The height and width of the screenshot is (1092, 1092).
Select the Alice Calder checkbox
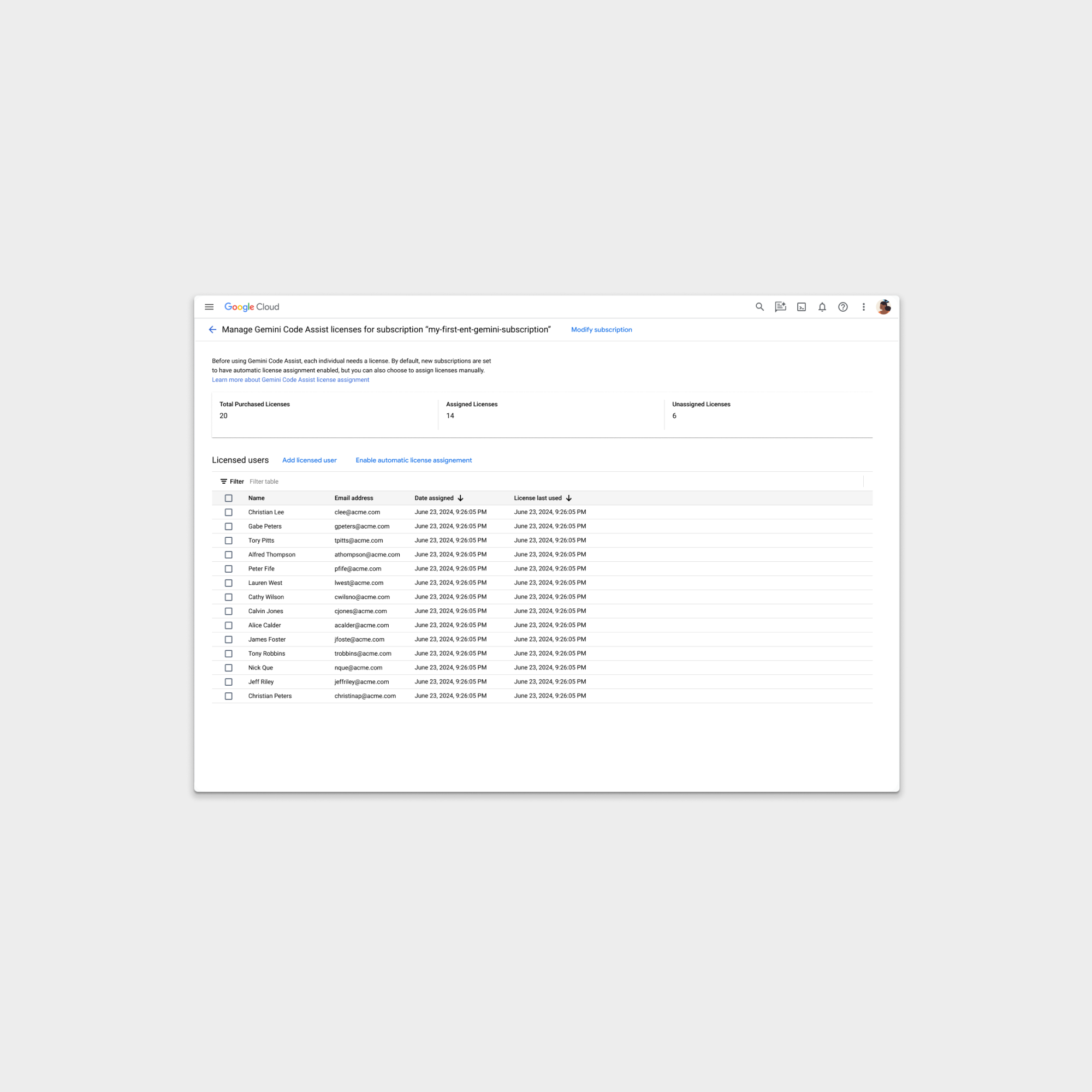tap(228, 625)
